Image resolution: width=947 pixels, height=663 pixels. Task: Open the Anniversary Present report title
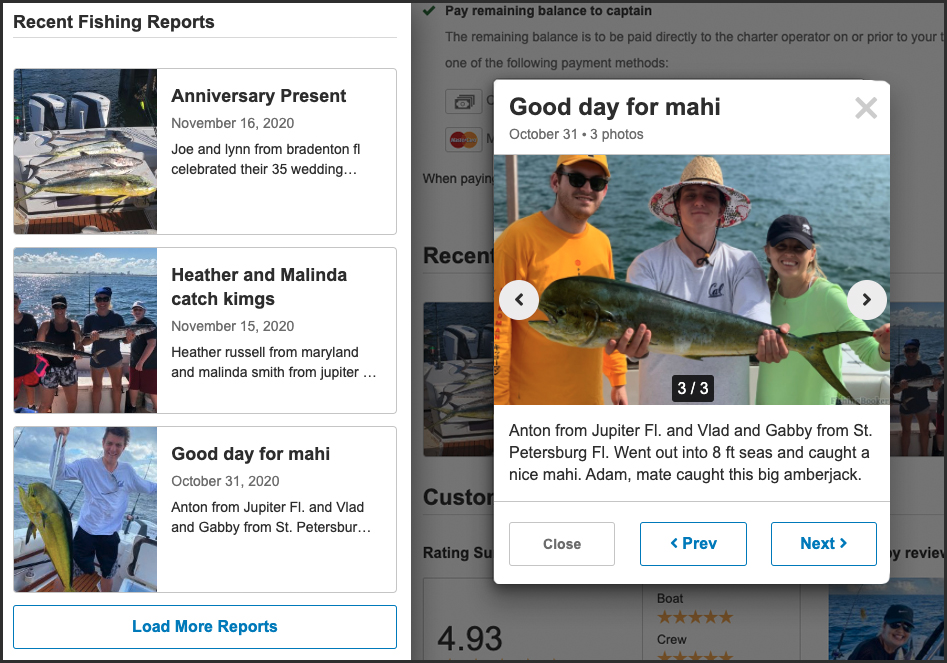[x=259, y=96]
